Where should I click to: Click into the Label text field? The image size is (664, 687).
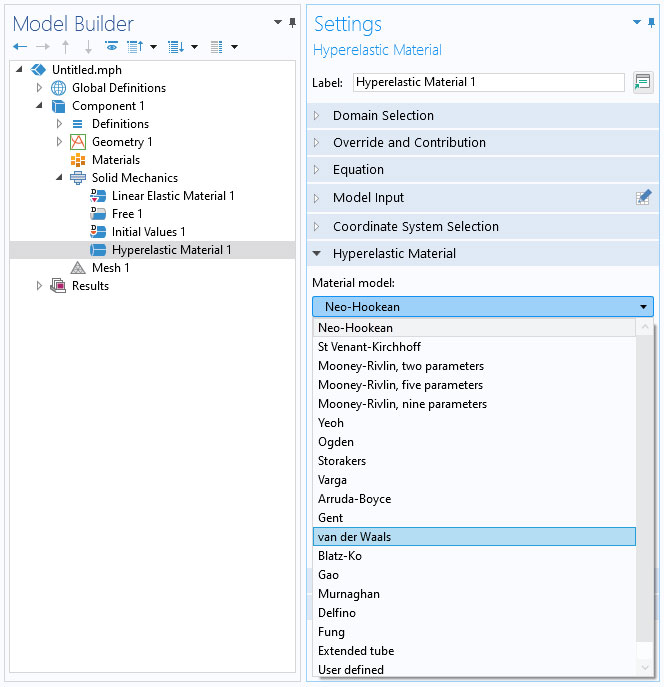(x=489, y=82)
